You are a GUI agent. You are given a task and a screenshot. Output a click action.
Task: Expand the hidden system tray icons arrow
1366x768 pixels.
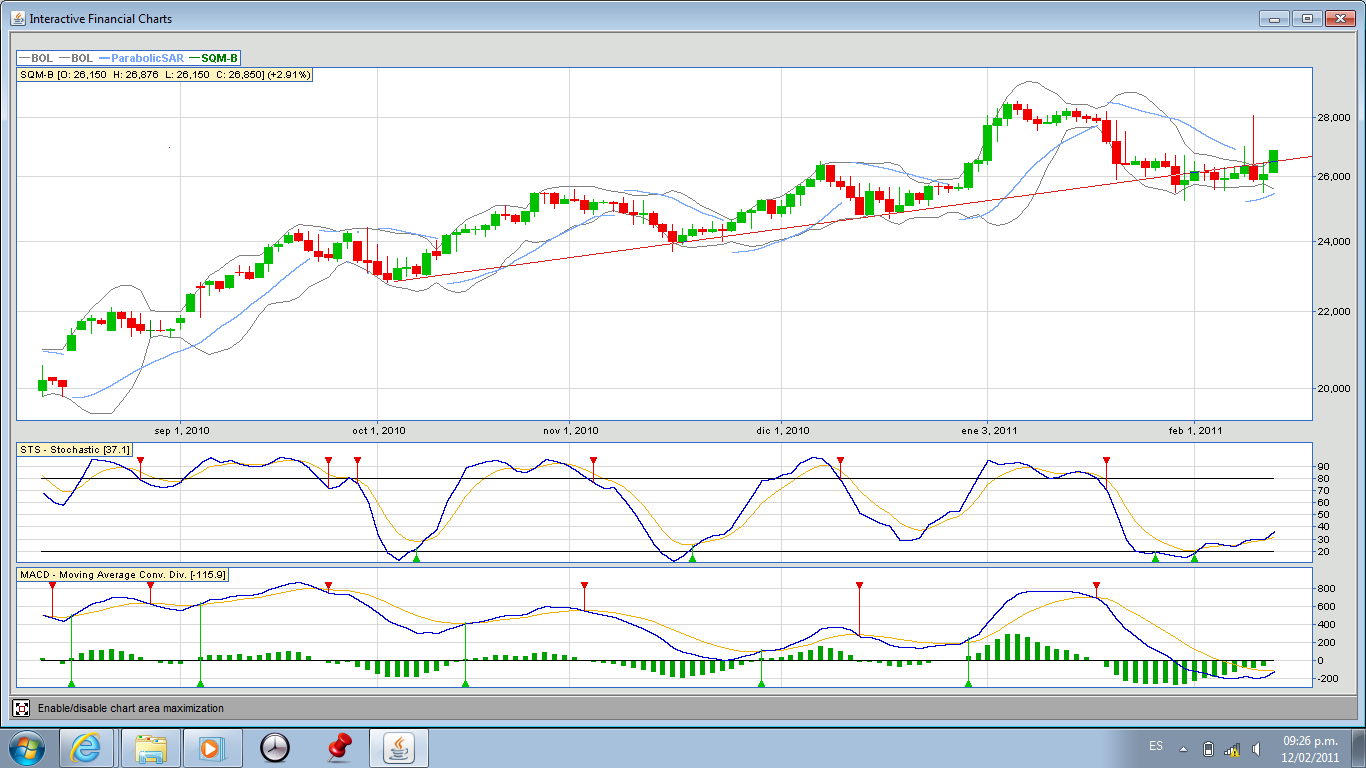coord(1183,748)
